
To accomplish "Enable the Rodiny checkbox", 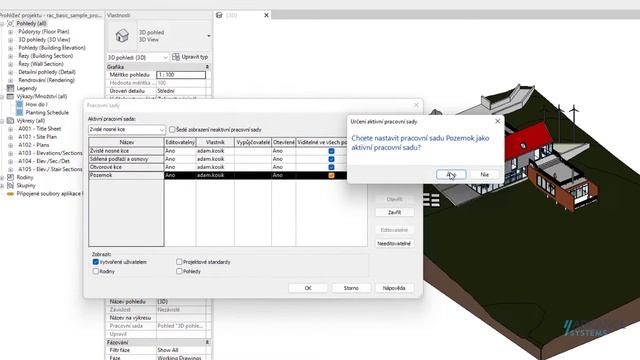I will coord(96,271).
